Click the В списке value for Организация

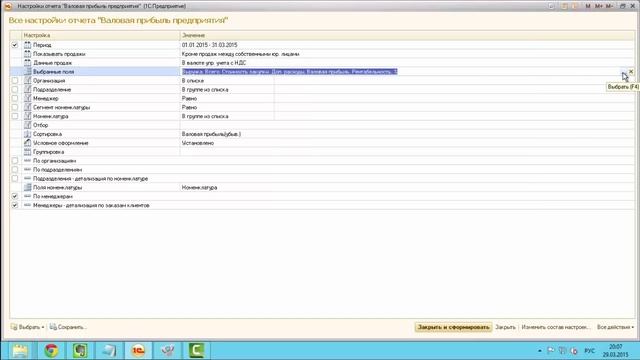click(x=193, y=81)
